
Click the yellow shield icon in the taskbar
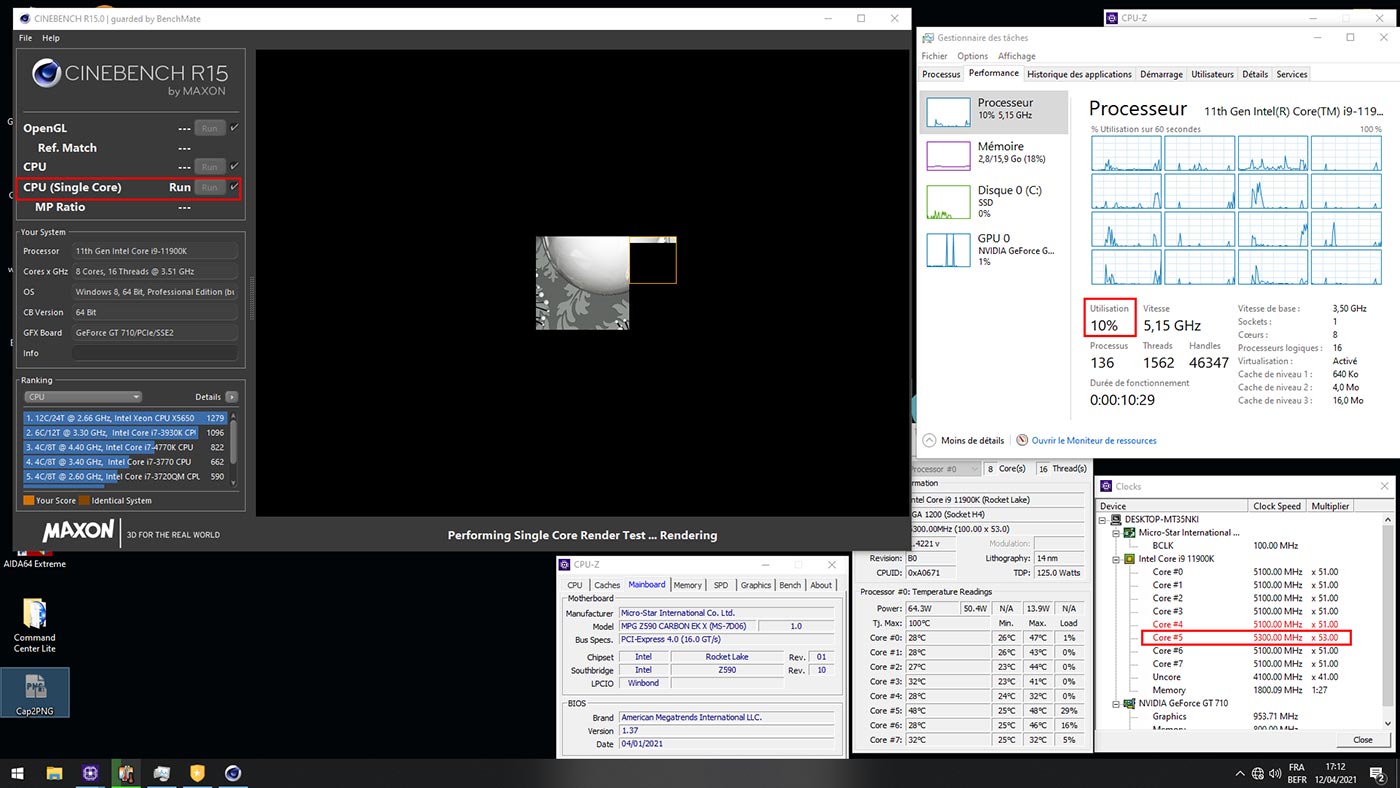click(197, 773)
